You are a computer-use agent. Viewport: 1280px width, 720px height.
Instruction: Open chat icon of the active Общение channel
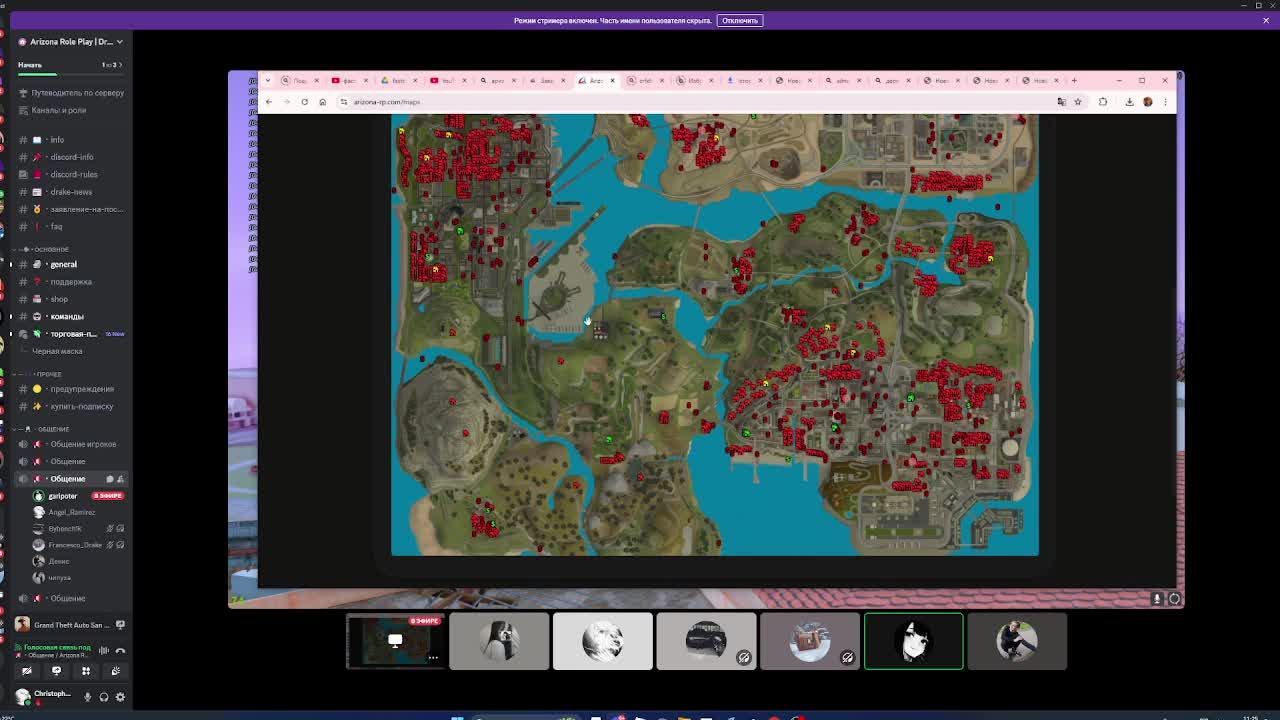[x=110, y=479]
